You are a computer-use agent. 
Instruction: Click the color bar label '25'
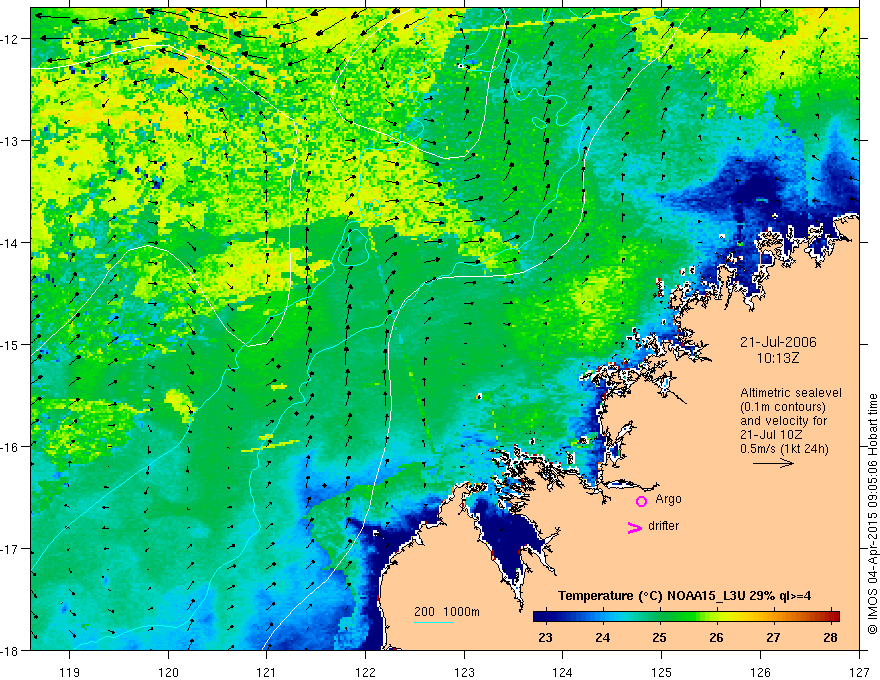[659, 637]
